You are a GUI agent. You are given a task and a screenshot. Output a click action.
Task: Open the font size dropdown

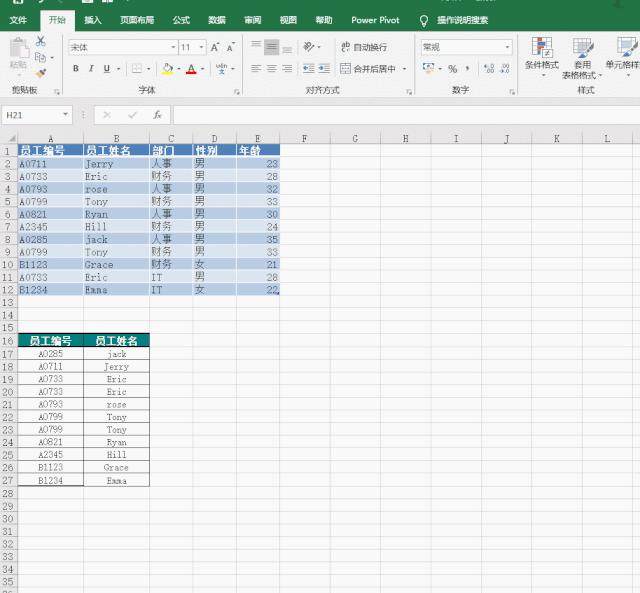coord(201,47)
